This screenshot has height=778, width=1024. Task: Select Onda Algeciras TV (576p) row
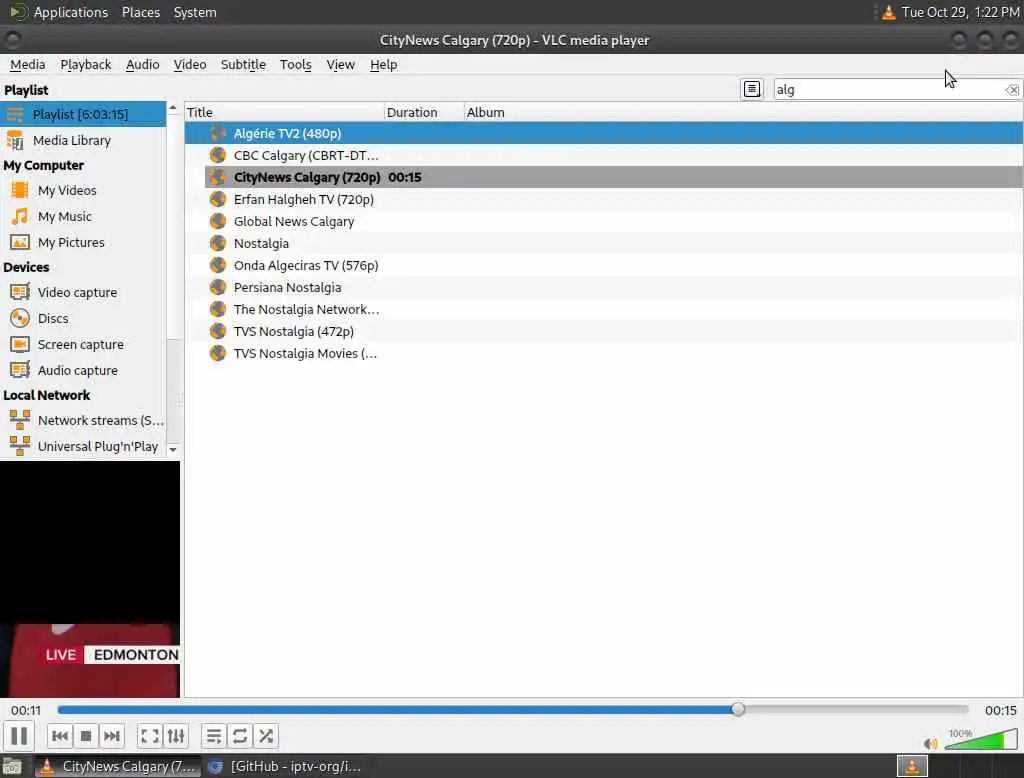603,265
